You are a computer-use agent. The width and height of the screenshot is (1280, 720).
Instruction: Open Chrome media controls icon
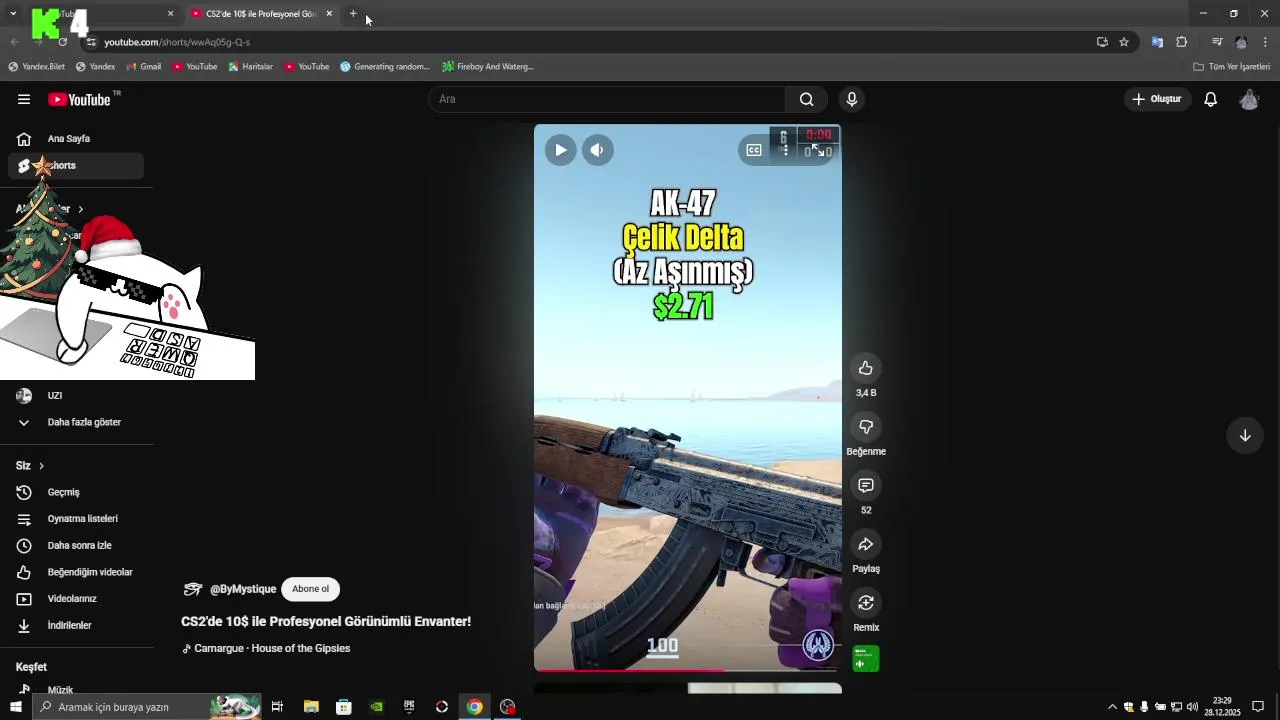tap(1217, 42)
